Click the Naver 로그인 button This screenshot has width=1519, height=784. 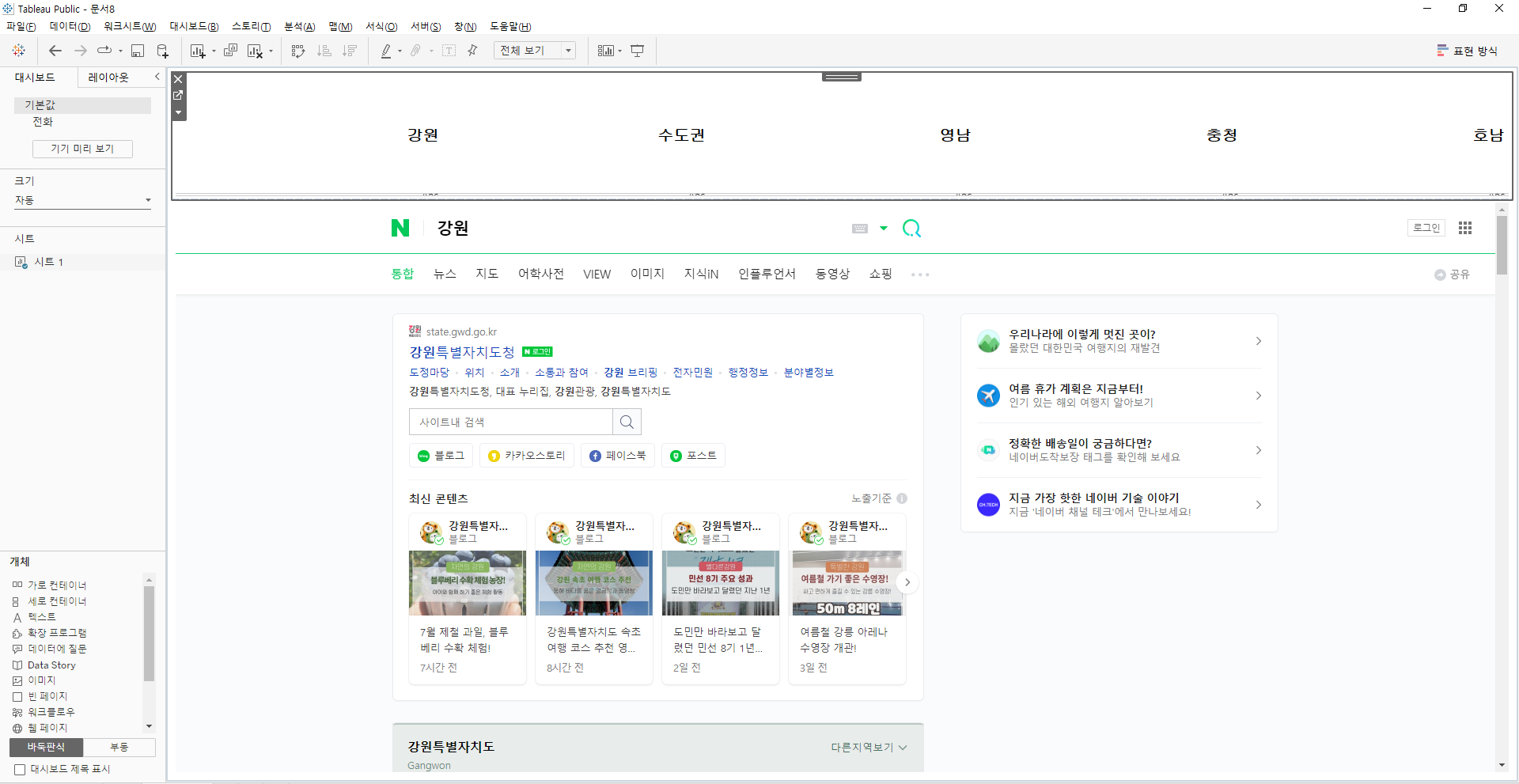[1426, 228]
